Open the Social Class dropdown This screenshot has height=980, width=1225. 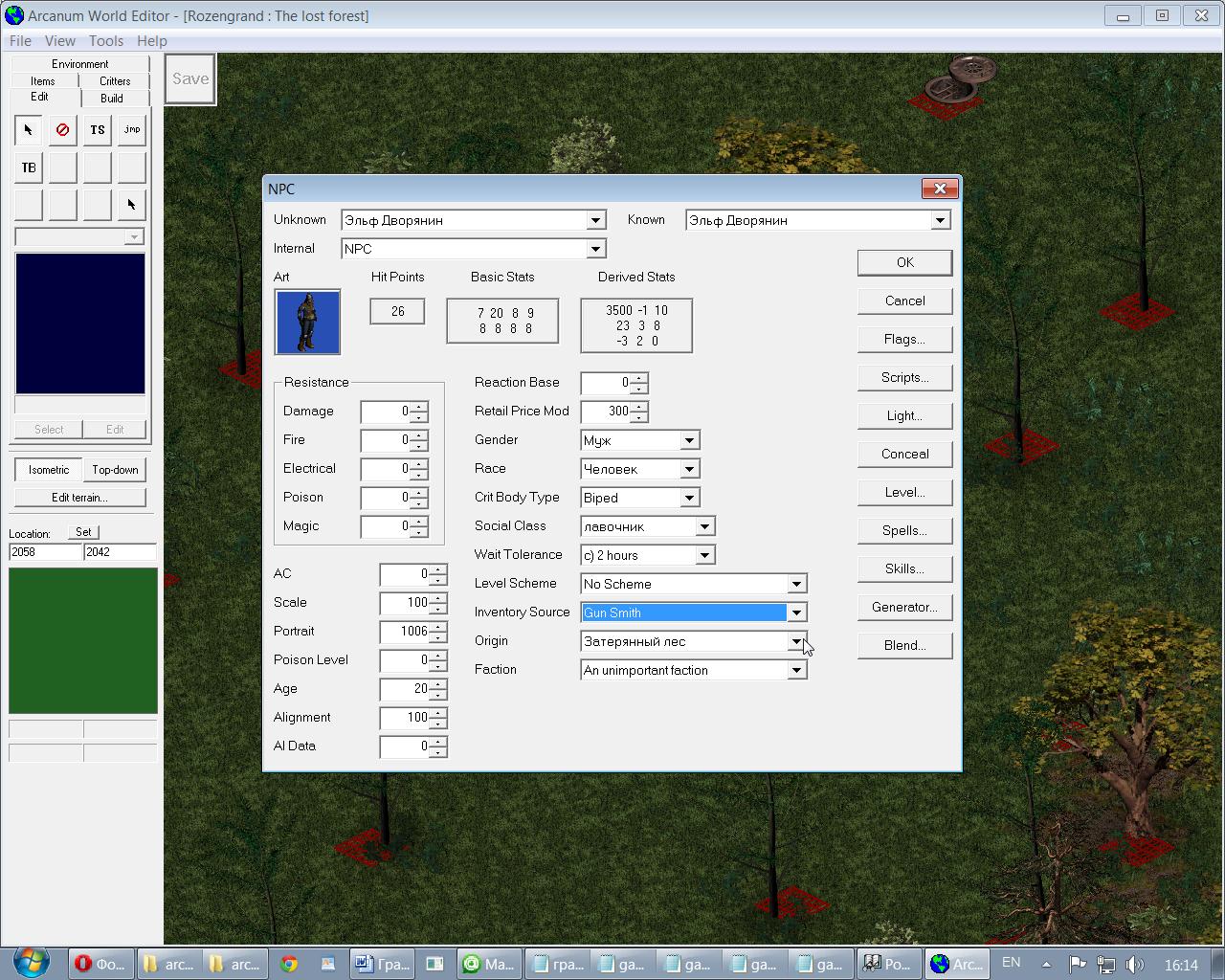pos(704,526)
